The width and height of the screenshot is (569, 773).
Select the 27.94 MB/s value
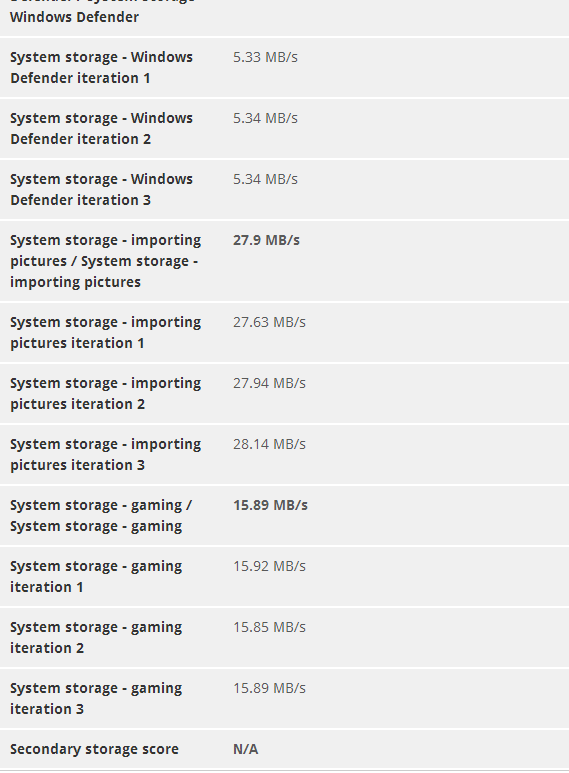pos(269,383)
